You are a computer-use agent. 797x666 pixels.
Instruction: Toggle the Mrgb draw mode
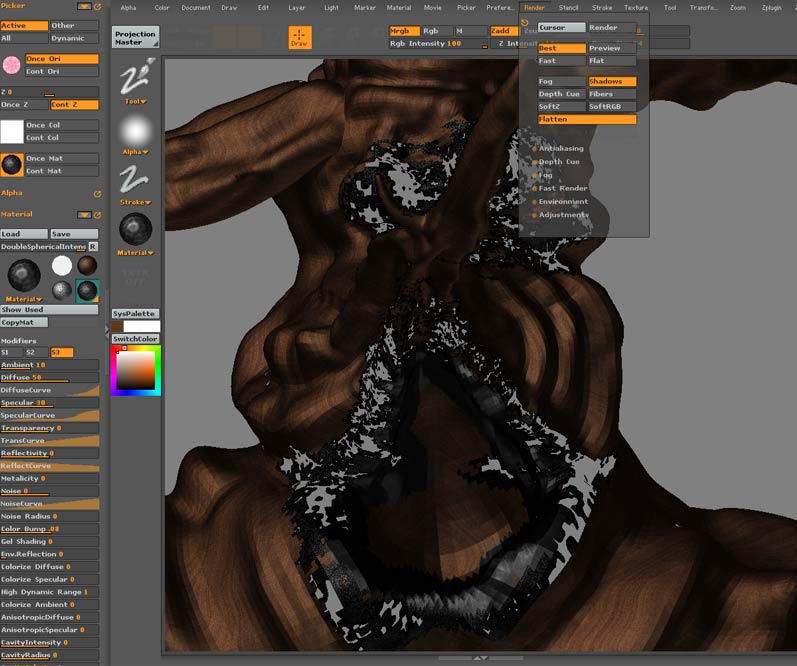(404, 31)
